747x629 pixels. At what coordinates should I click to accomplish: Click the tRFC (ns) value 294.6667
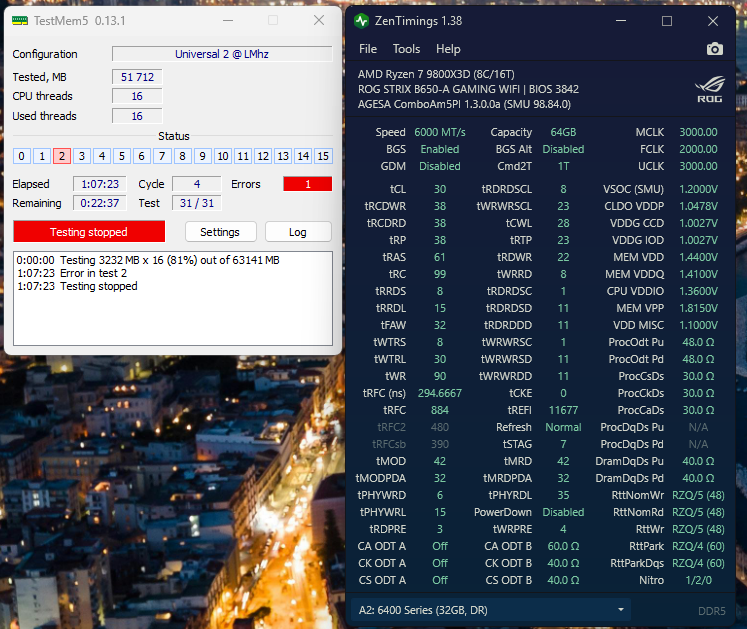coord(440,393)
